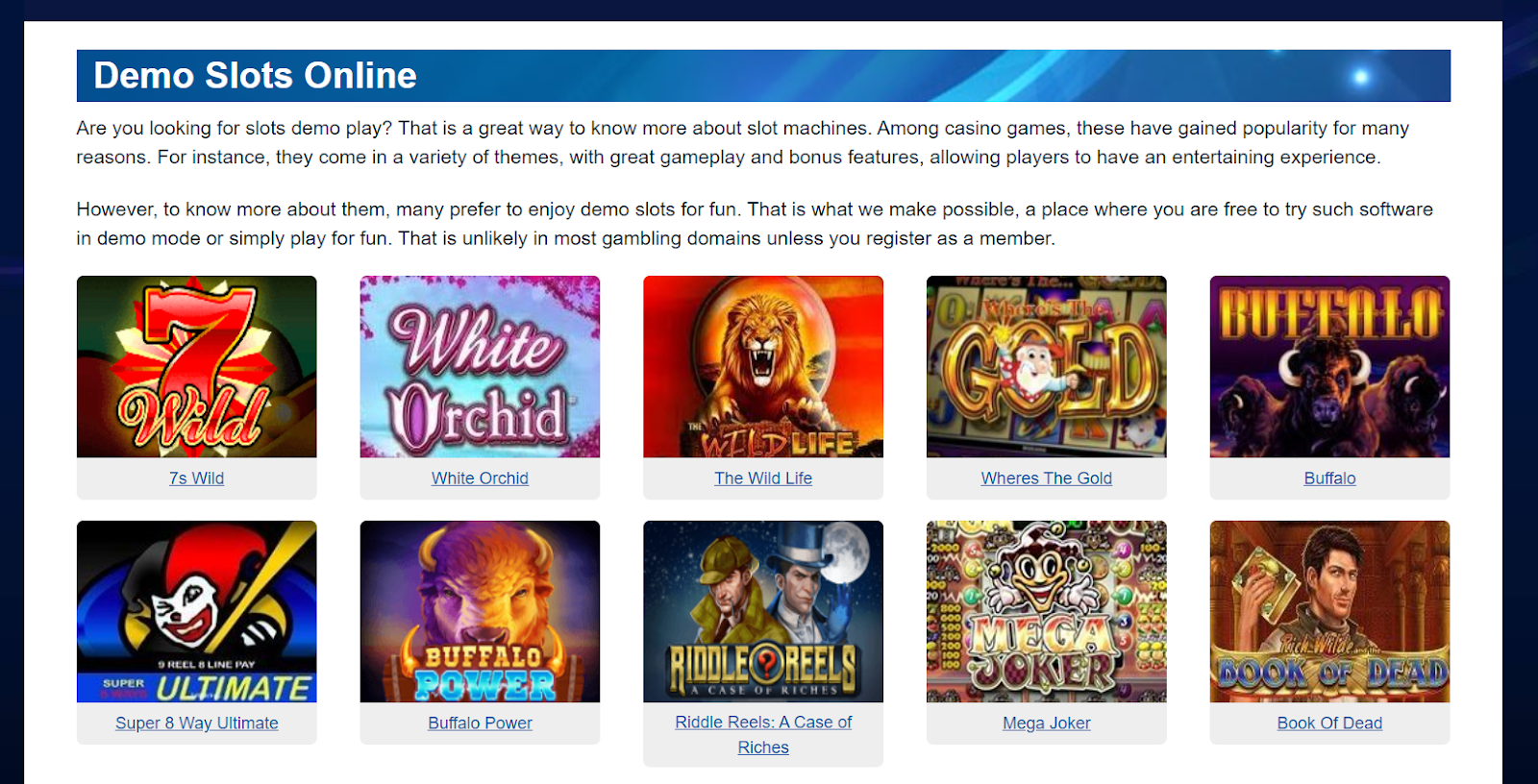Click the Buffalo slot artwork
This screenshot has height=784, width=1538.
click(1329, 366)
